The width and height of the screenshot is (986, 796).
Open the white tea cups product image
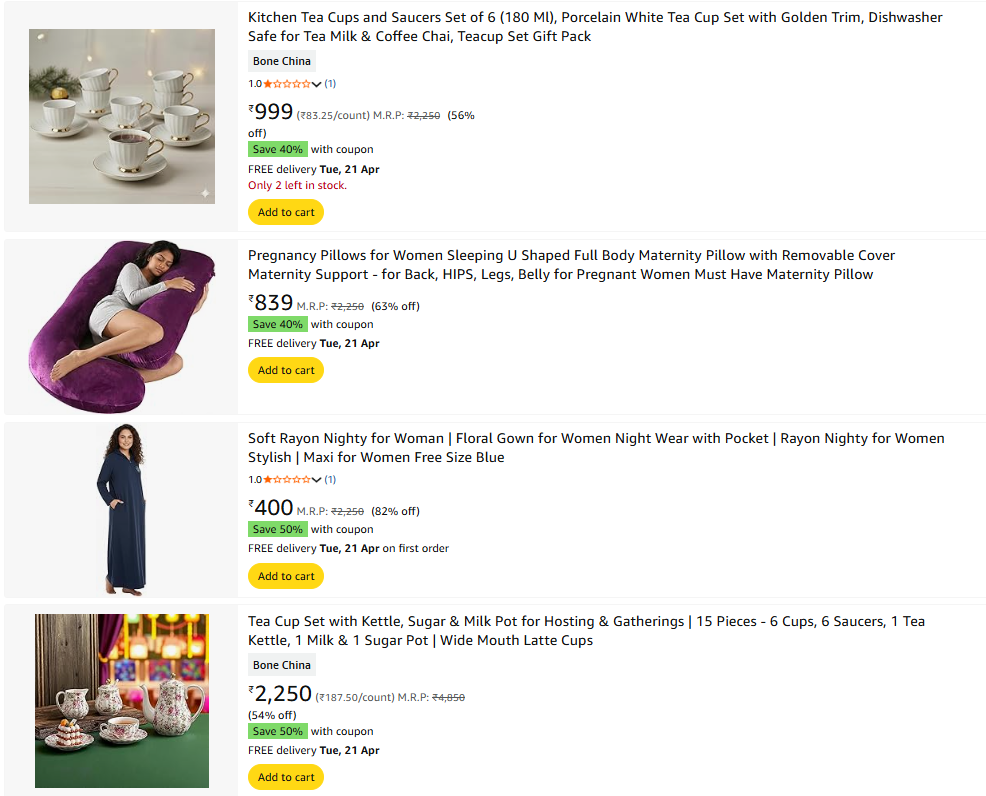pos(121,116)
